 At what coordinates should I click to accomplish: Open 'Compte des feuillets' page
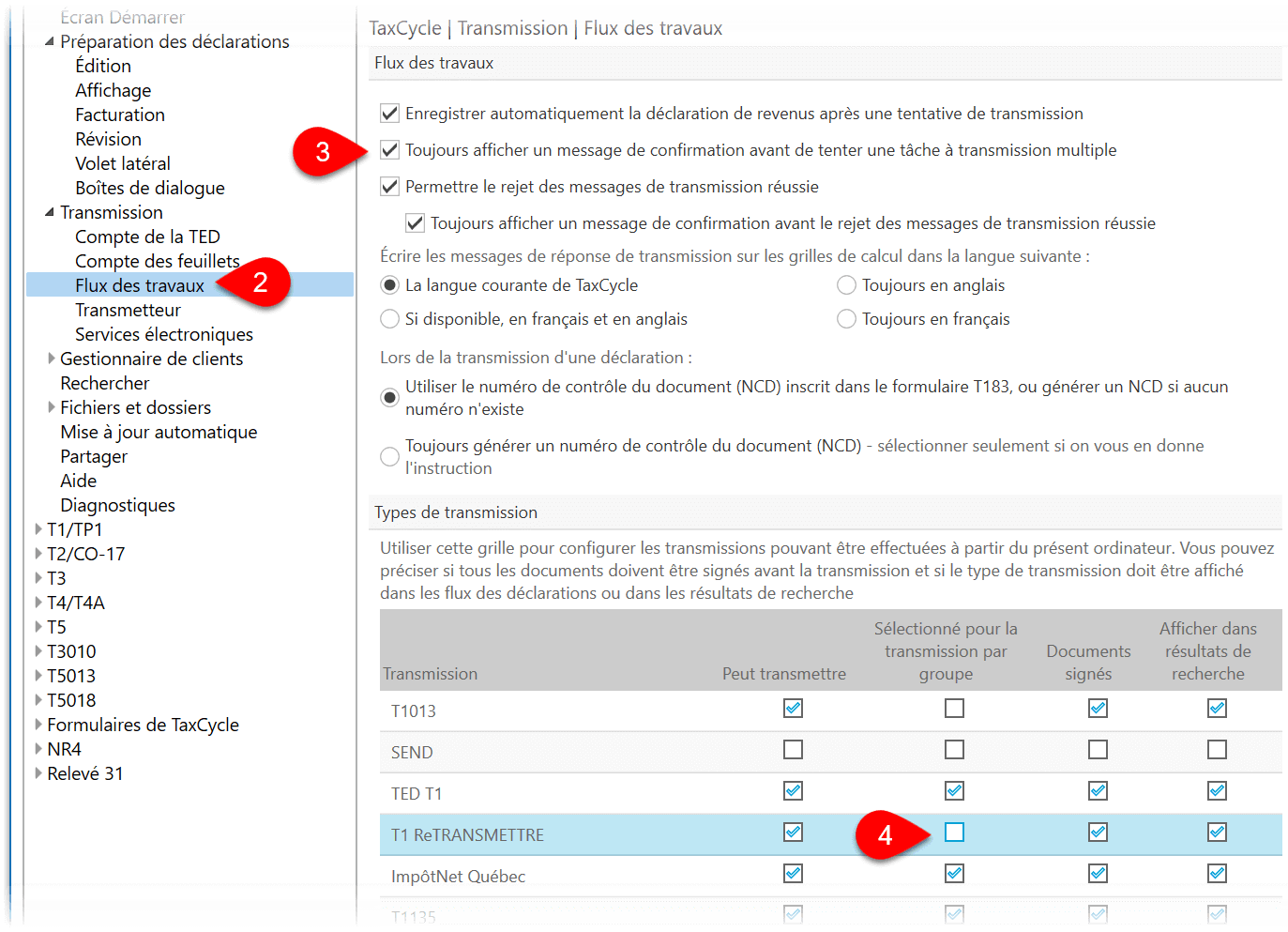(158, 261)
